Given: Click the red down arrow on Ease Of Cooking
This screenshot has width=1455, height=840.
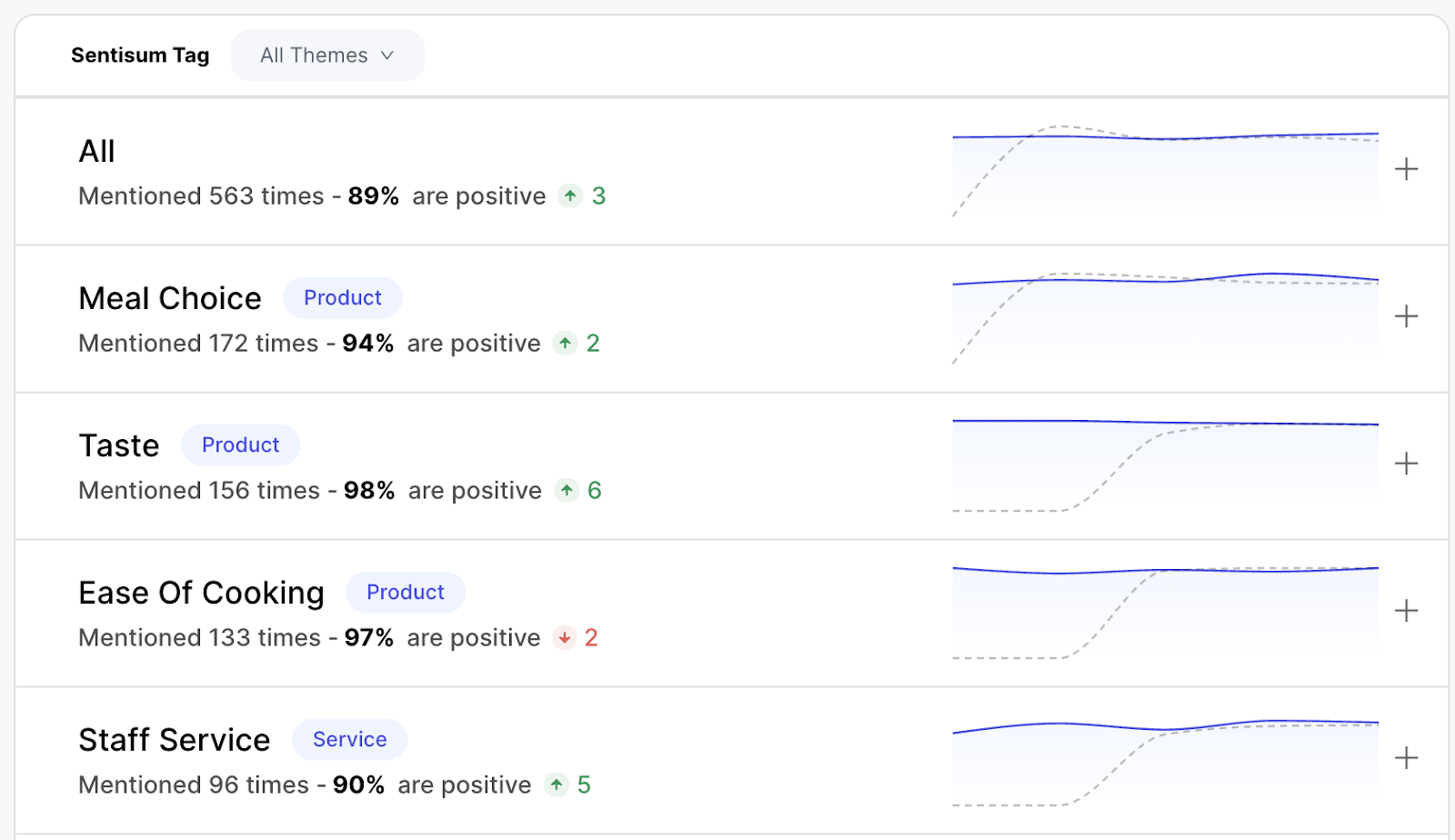Looking at the screenshot, I should (566, 638).
